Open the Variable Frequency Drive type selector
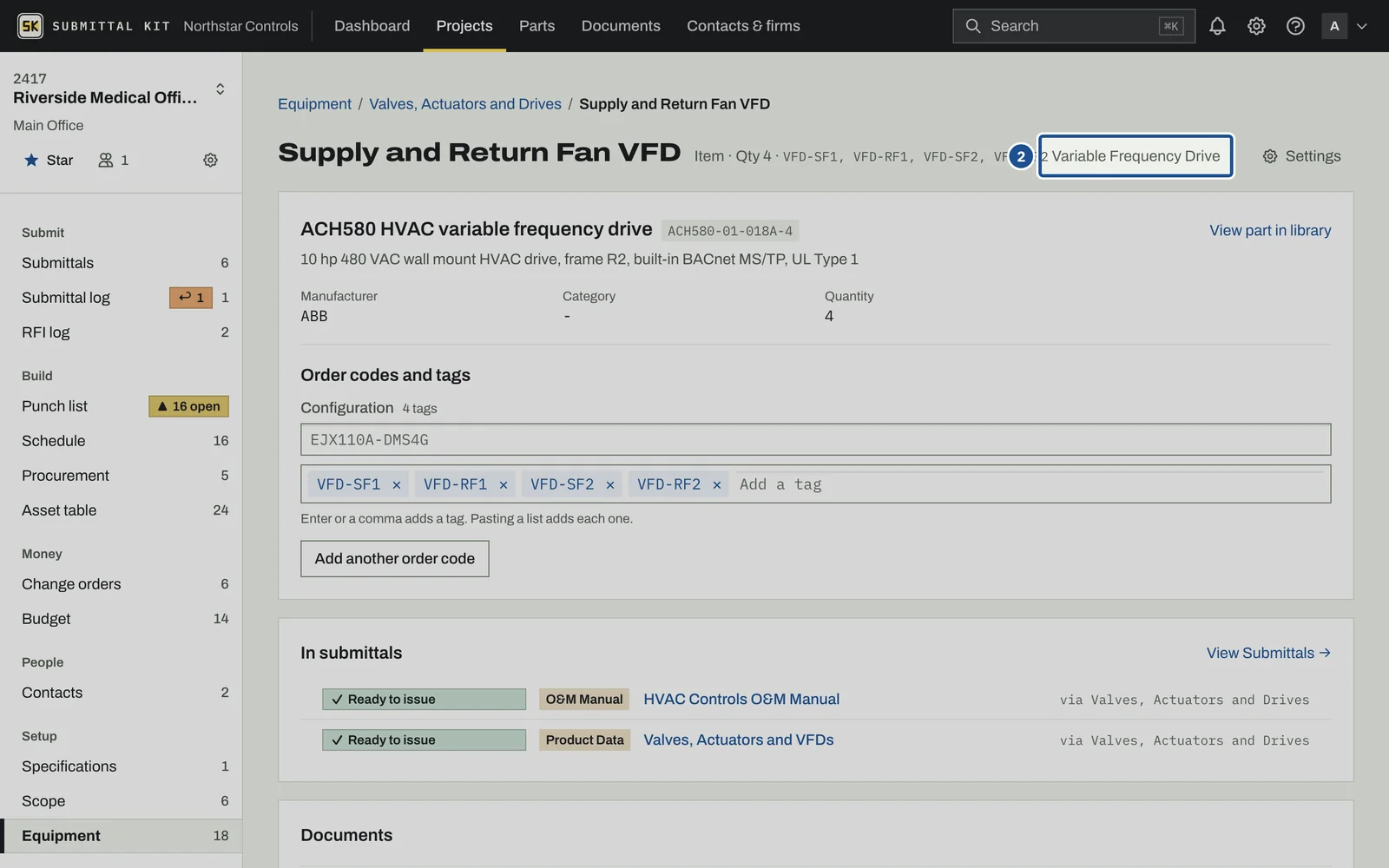1389x868 pixels. 1136,156
